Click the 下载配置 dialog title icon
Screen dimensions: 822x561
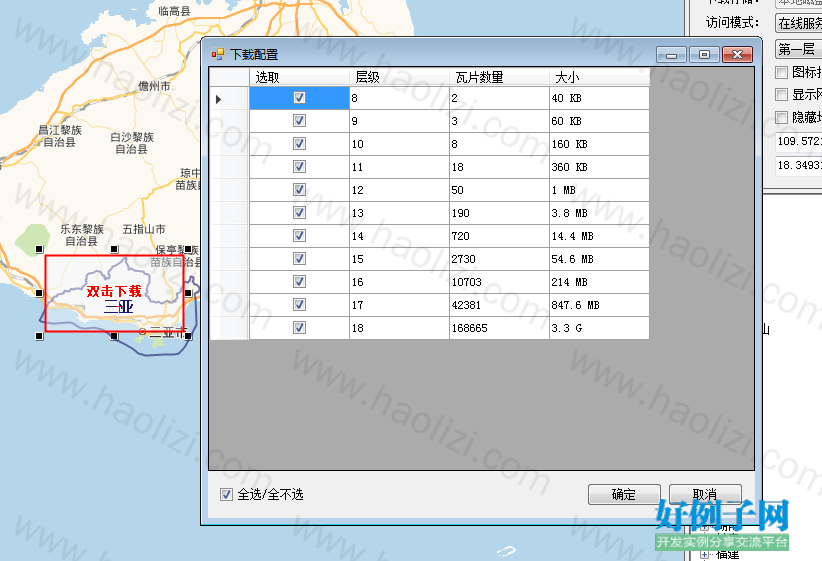tap(218, 54)
